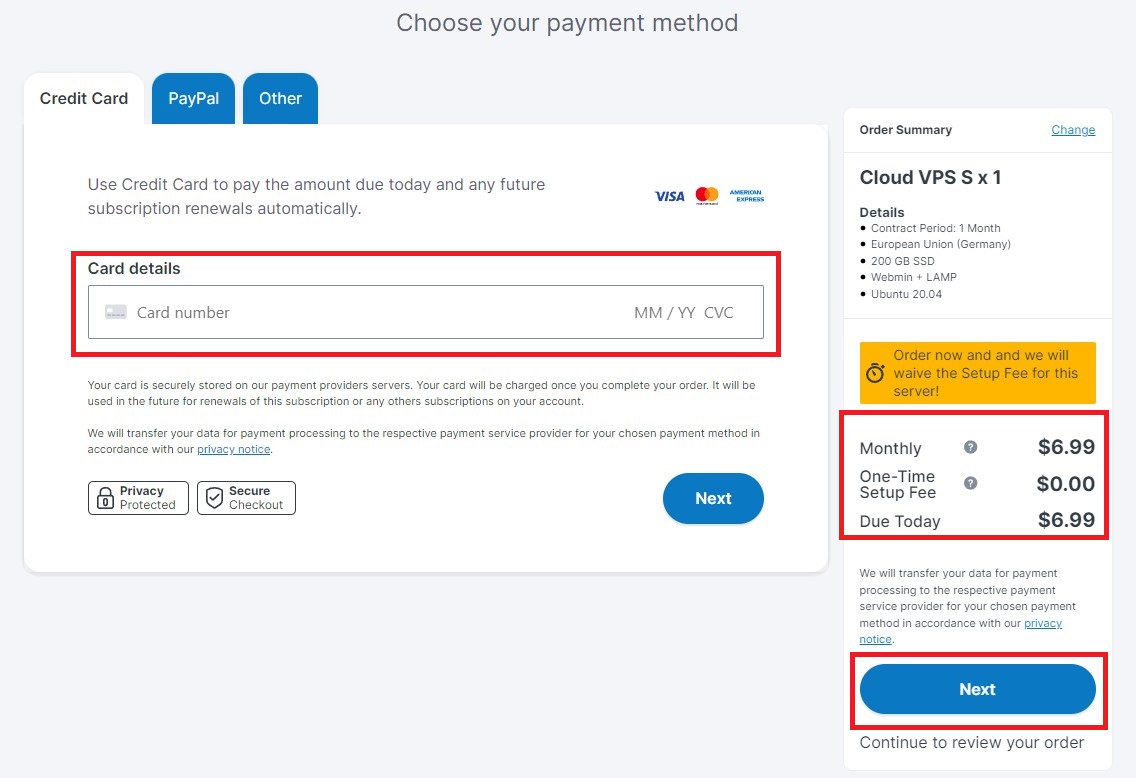The width and height of the screenshot is (1136, 778).
Task: Click the American Express logo
Action: pos(746,196)
